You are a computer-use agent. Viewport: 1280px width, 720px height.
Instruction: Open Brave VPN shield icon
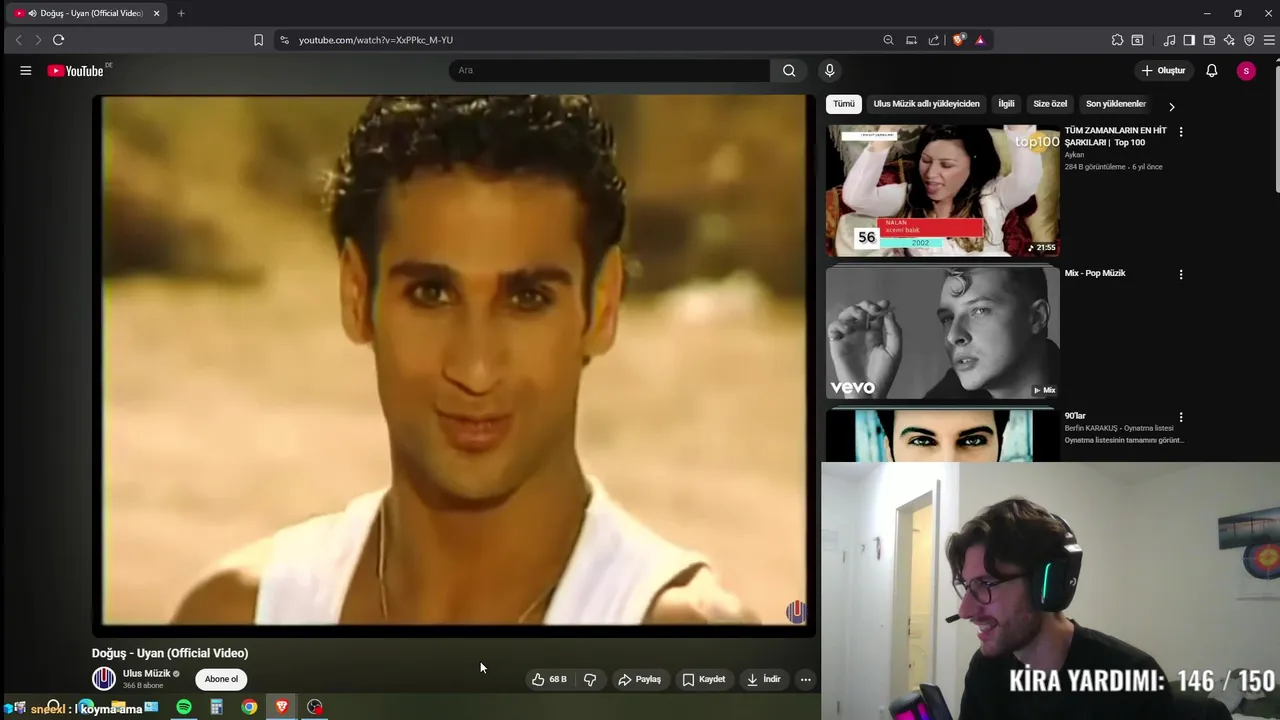pyautogui.click(x=1249, y=40)
